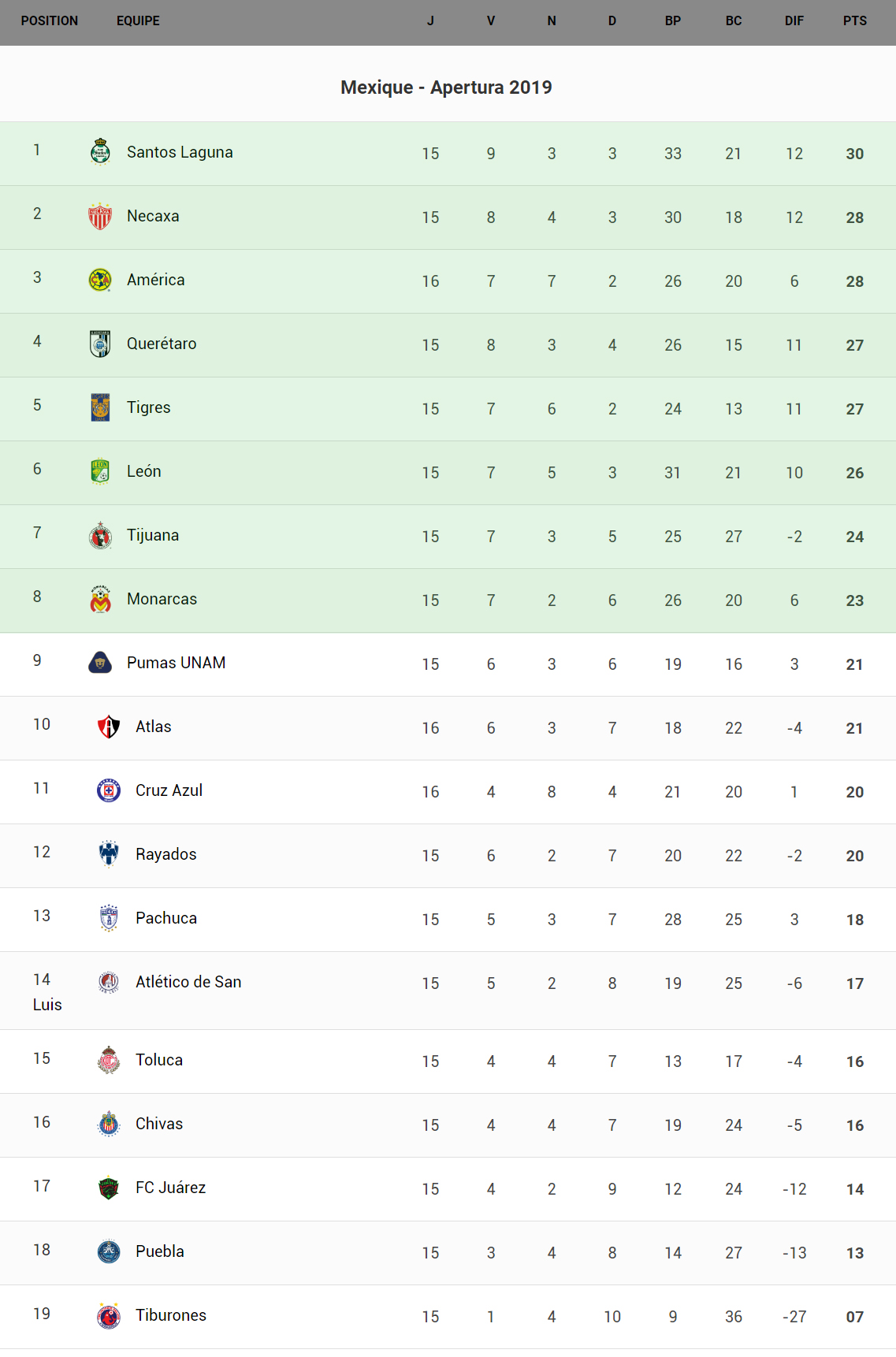Open the León team name link
The image size is (896, 1357).
(144, 471)
